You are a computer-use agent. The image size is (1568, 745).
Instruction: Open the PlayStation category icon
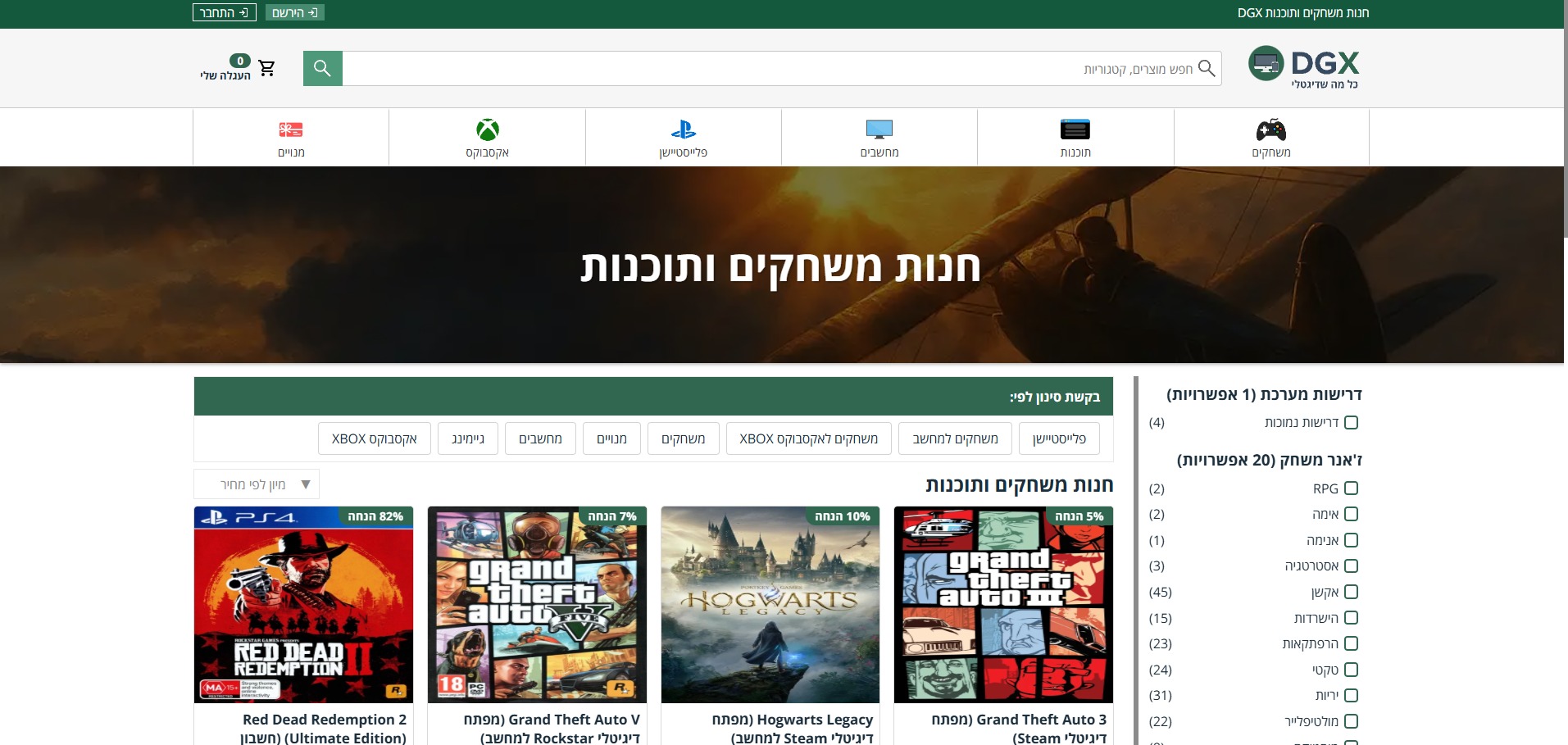tap(683, 129)
